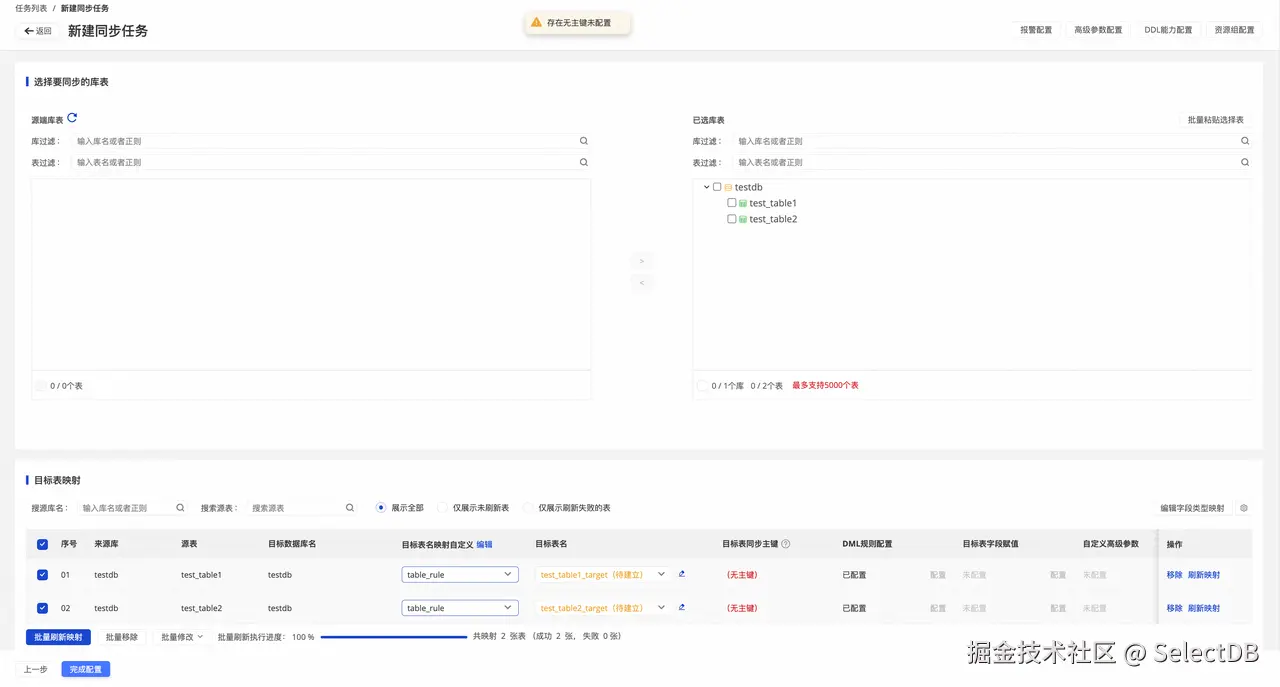This screenshot has height=687, width=1280.
Task: Focus source 表过滤 input field
Action: pos(331,162)
